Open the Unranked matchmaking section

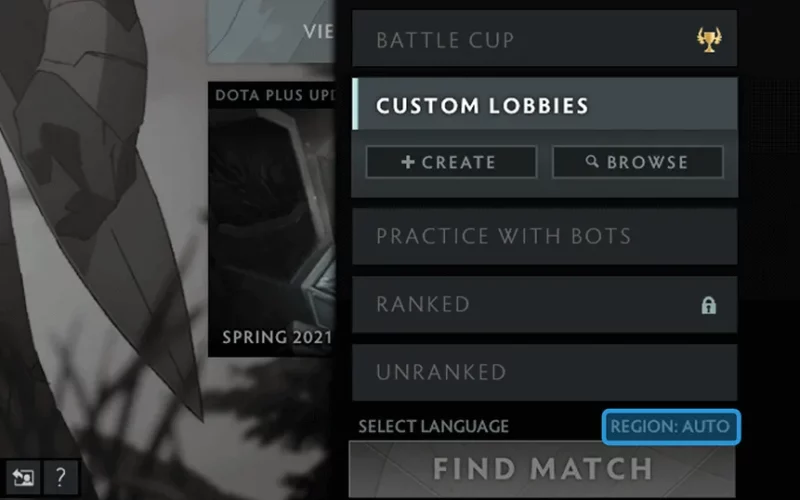click(544, 372)
